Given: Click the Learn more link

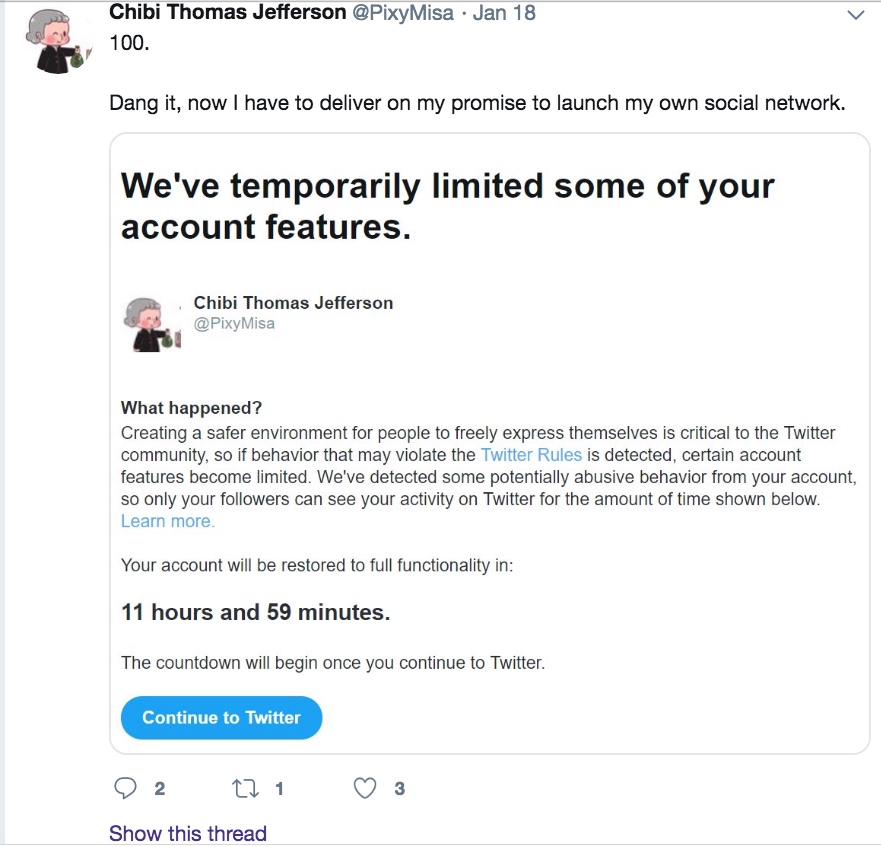Looking at the screenshot, I should point(167,521).
